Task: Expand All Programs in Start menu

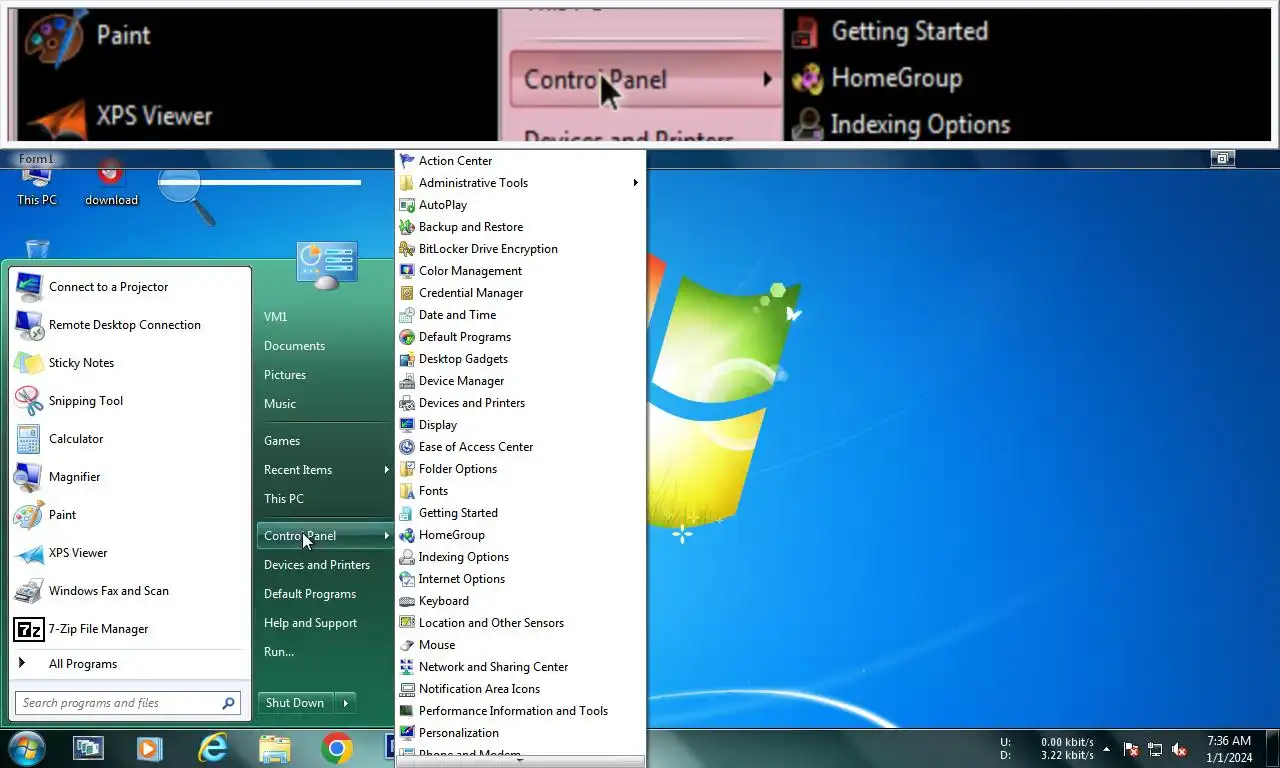Action: click(x=130, y=664)
